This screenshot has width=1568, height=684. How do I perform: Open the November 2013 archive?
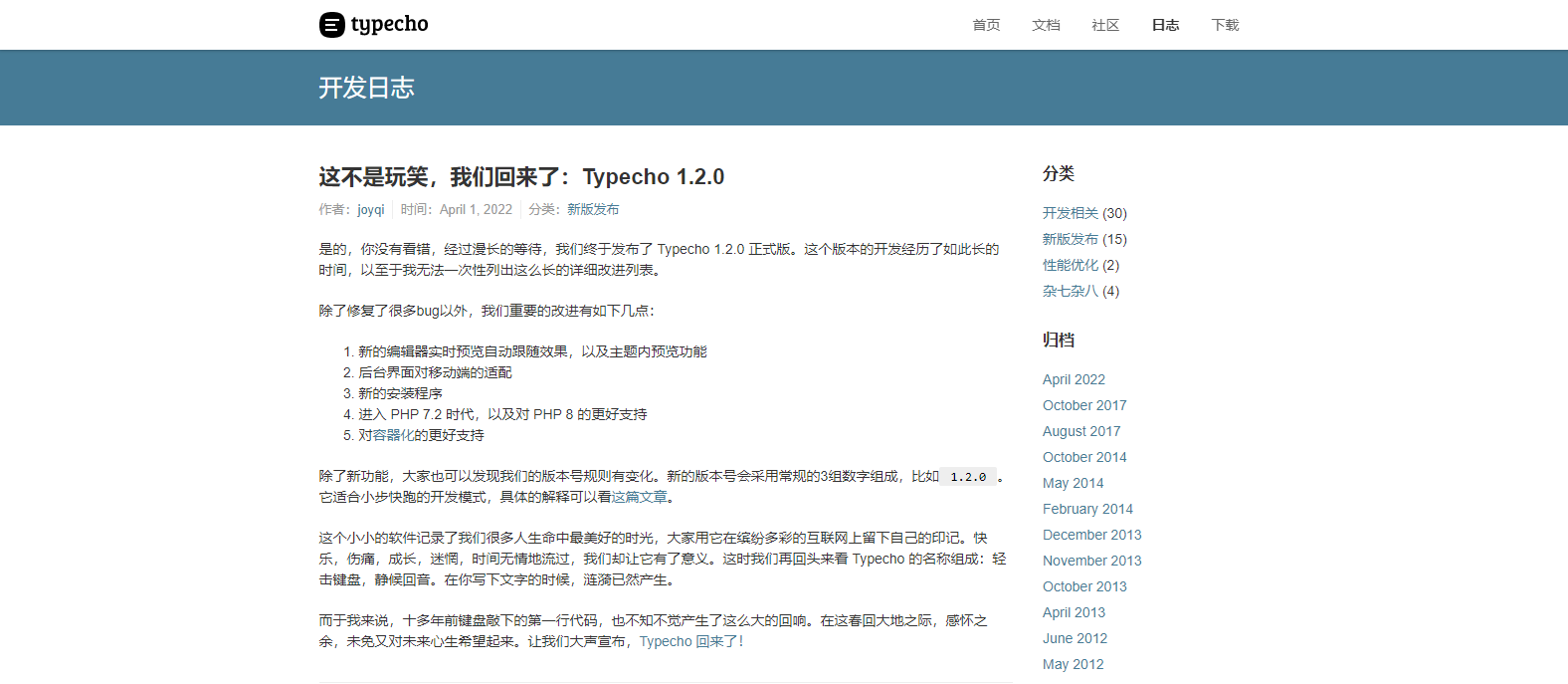pos(1091,561)
